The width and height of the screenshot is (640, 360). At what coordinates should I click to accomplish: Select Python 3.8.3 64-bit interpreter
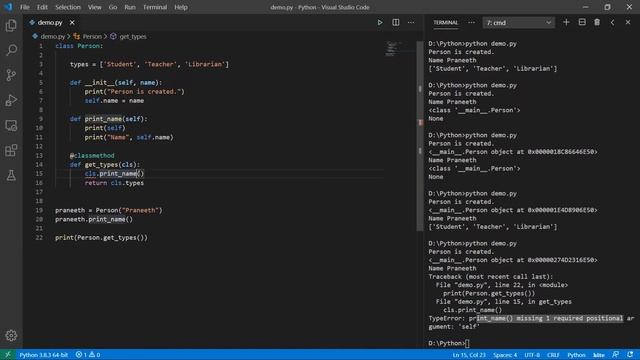[44, 355]
